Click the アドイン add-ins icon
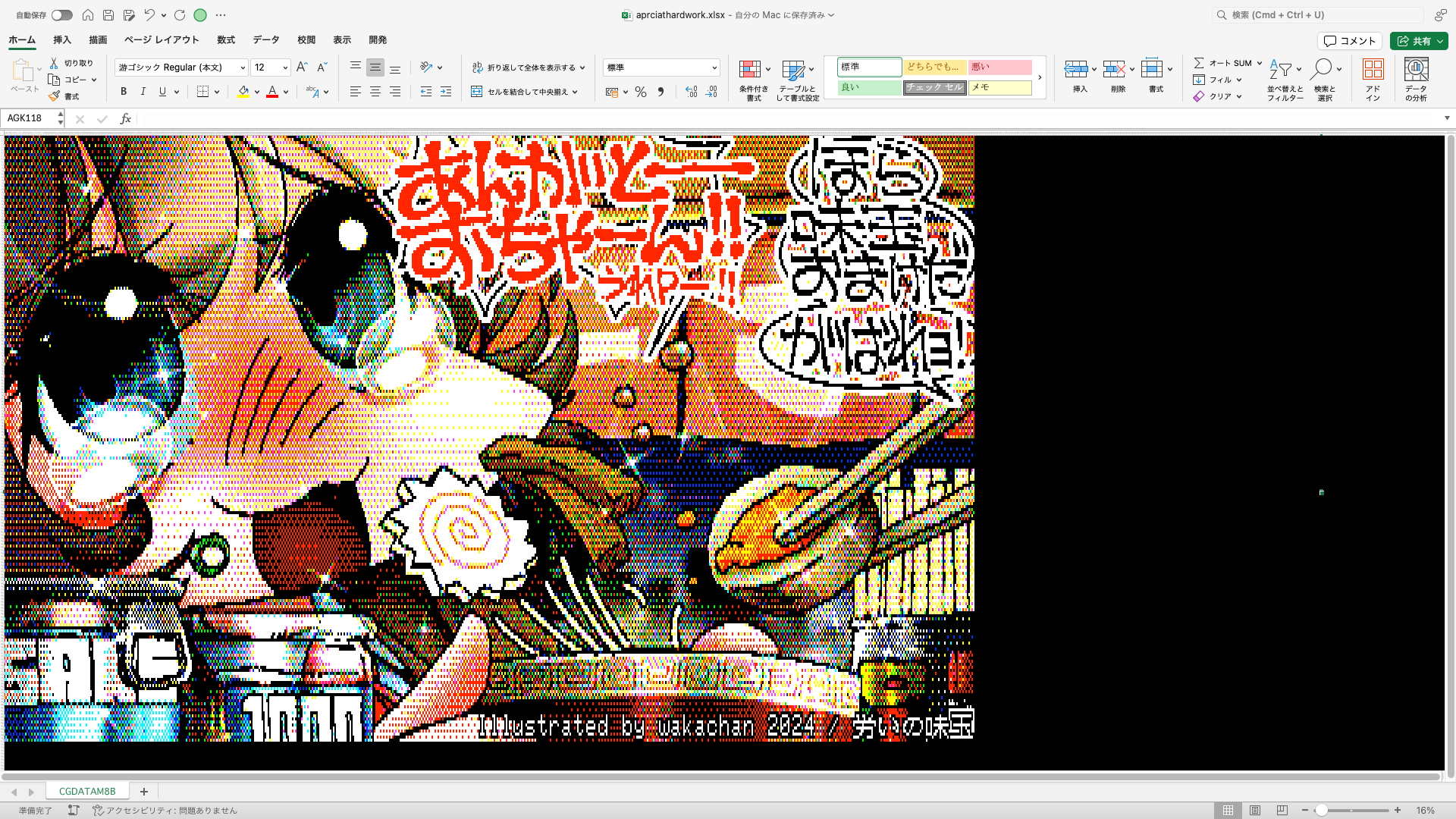The width and height of the screenshot is (1456, 819). 1373,69
